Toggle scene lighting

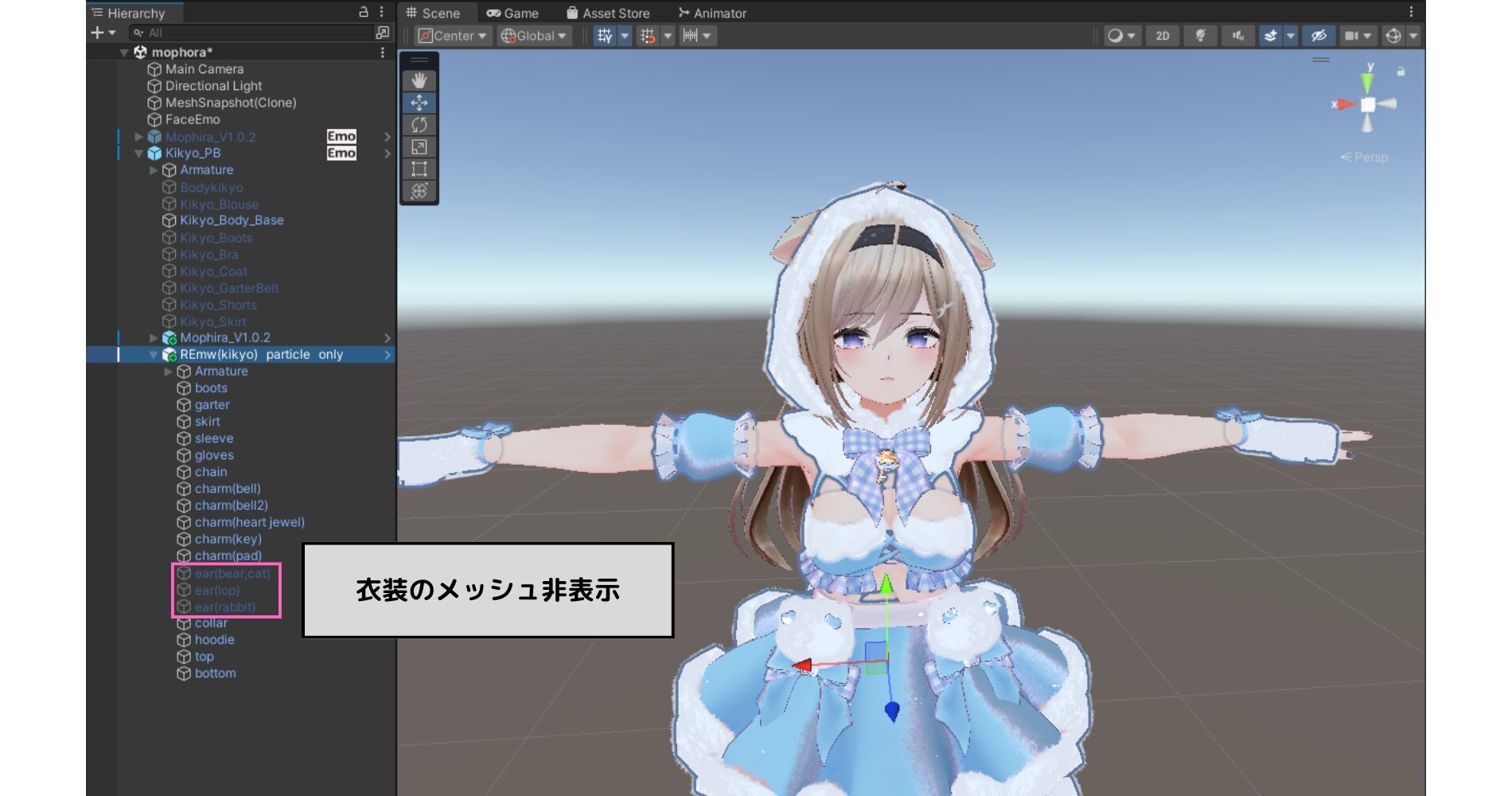(x=1201, y=35)
